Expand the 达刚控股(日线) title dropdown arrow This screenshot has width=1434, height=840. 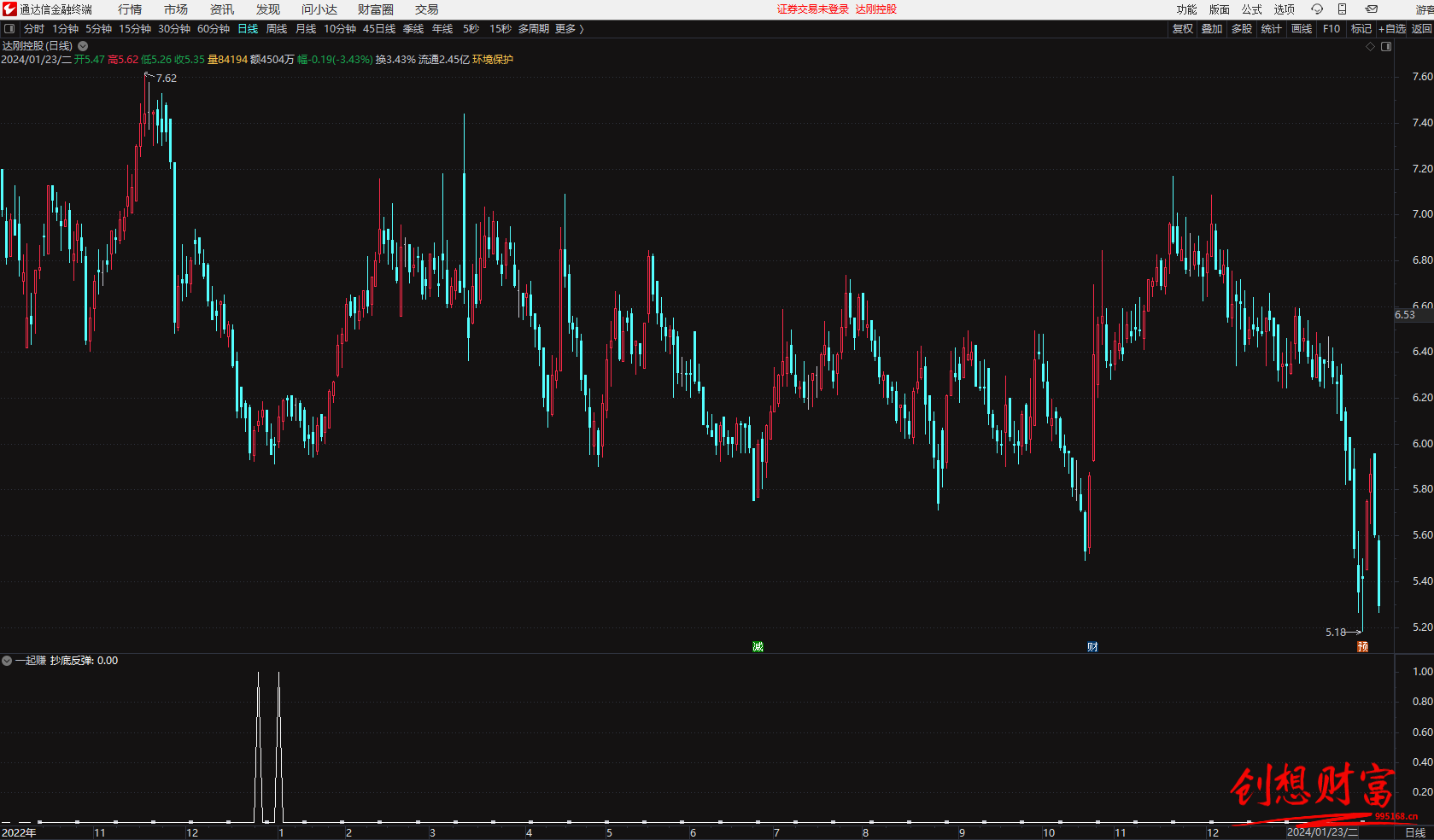tap(83, 46)
